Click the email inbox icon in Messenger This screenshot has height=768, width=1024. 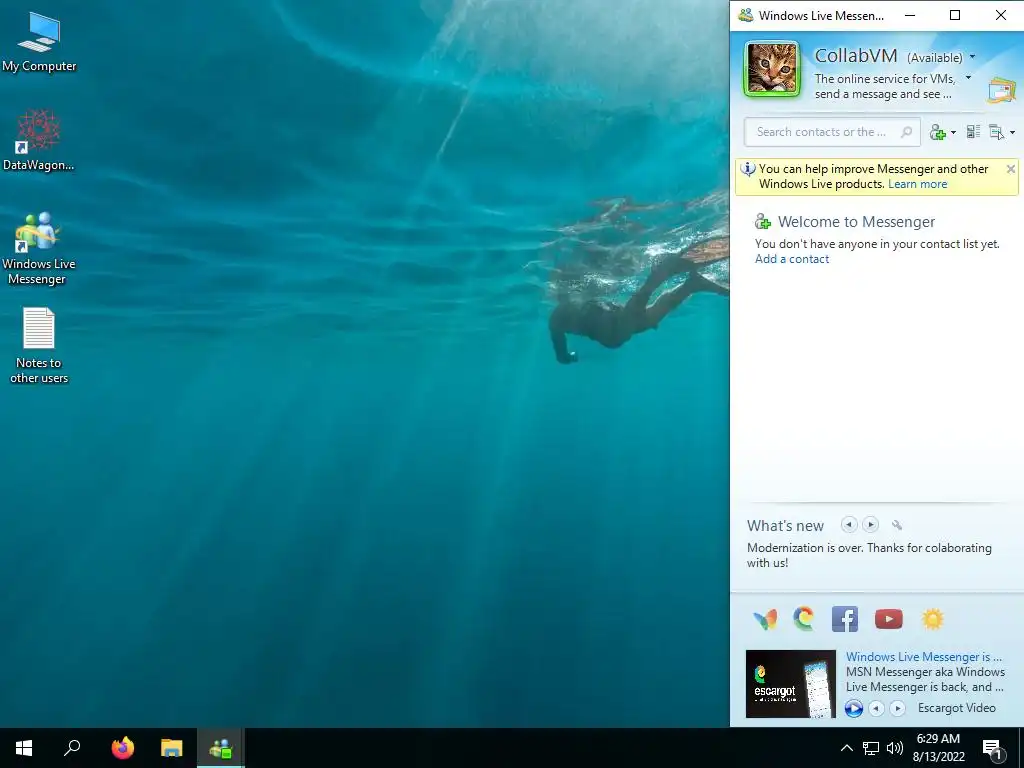pyautogui.click(x=1002, y=90)
